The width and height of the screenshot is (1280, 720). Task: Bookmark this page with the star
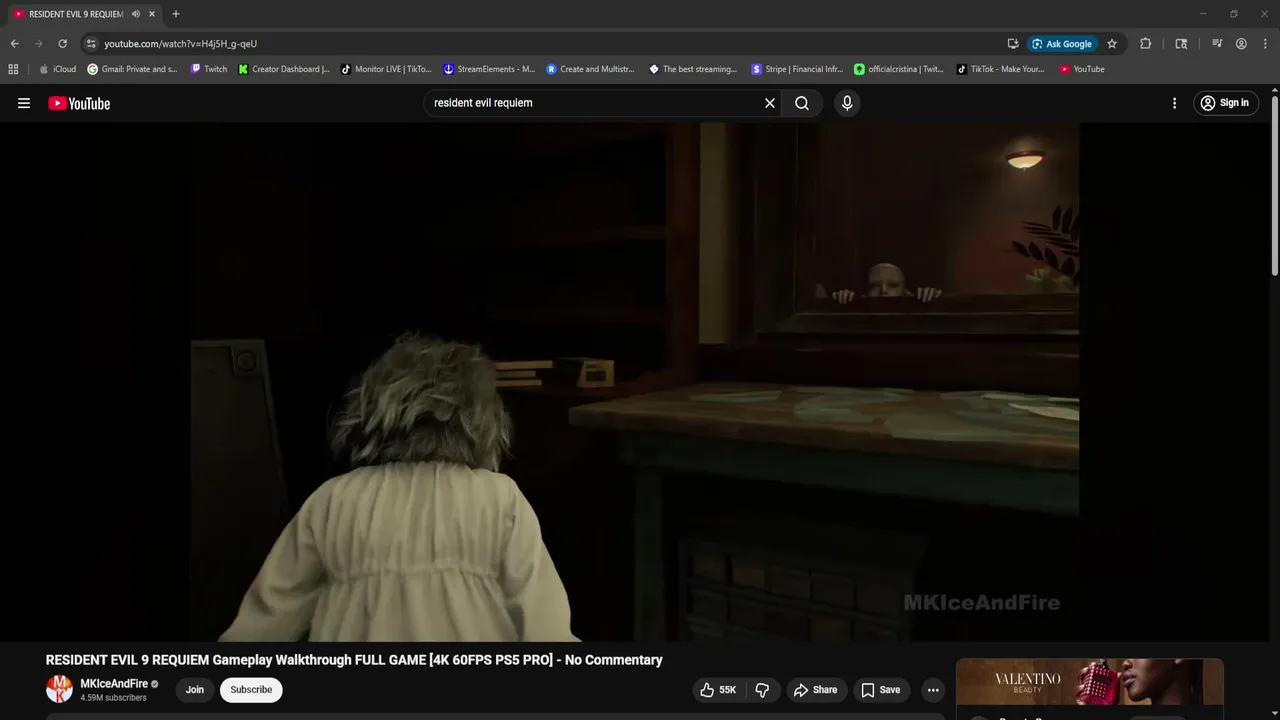(x=1112, y=44)
